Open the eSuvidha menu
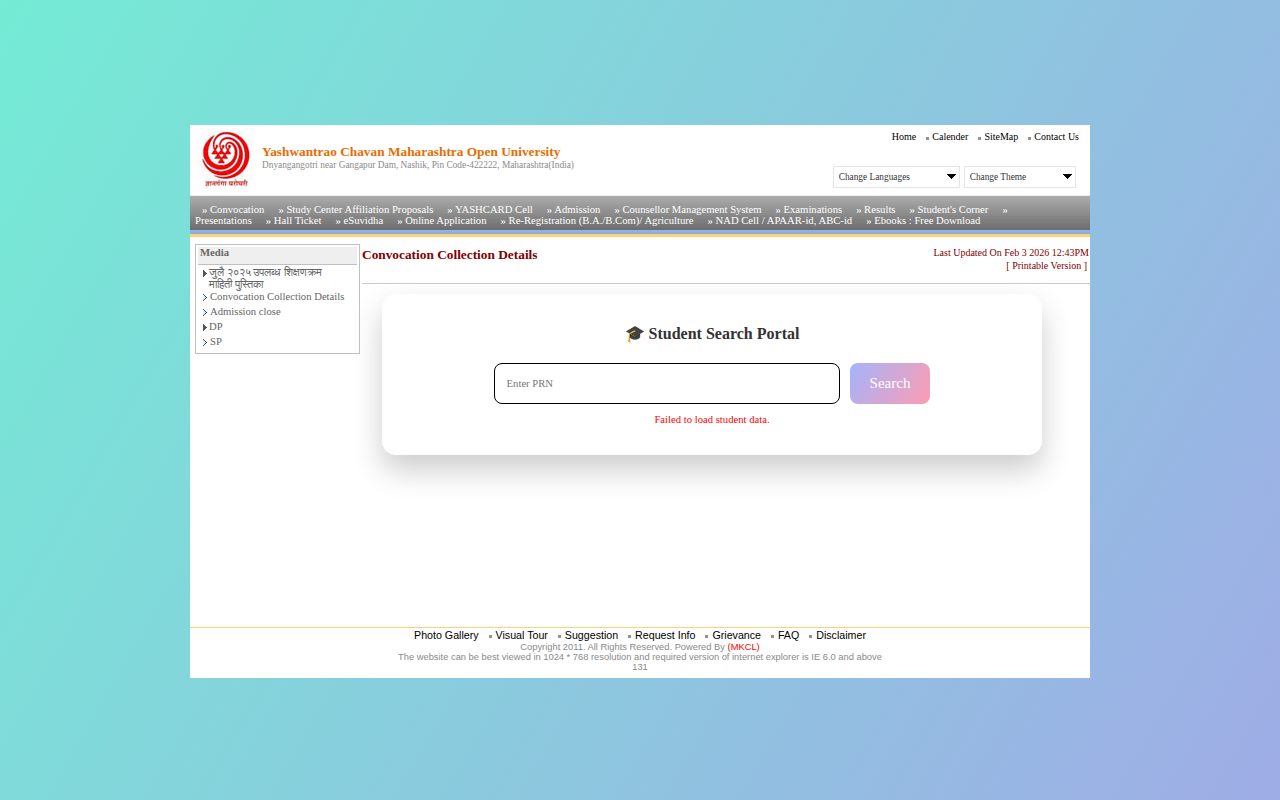Viewport: 1280px width, 800px height. [x=363, y=221]
